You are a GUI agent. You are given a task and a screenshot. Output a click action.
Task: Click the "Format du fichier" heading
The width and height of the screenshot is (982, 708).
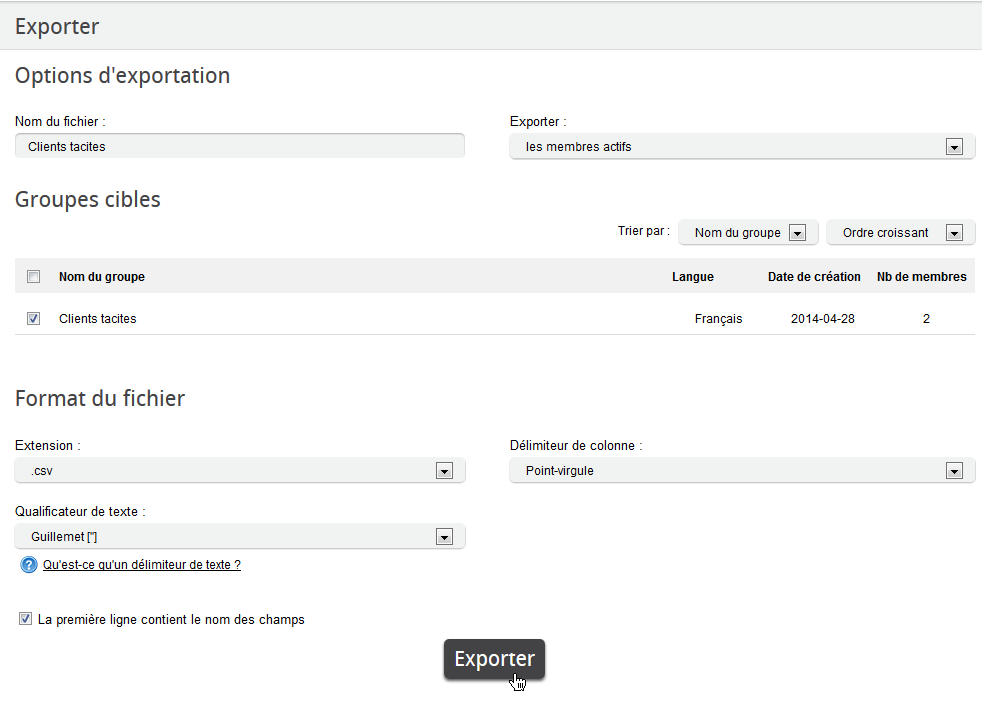[100, 398]
